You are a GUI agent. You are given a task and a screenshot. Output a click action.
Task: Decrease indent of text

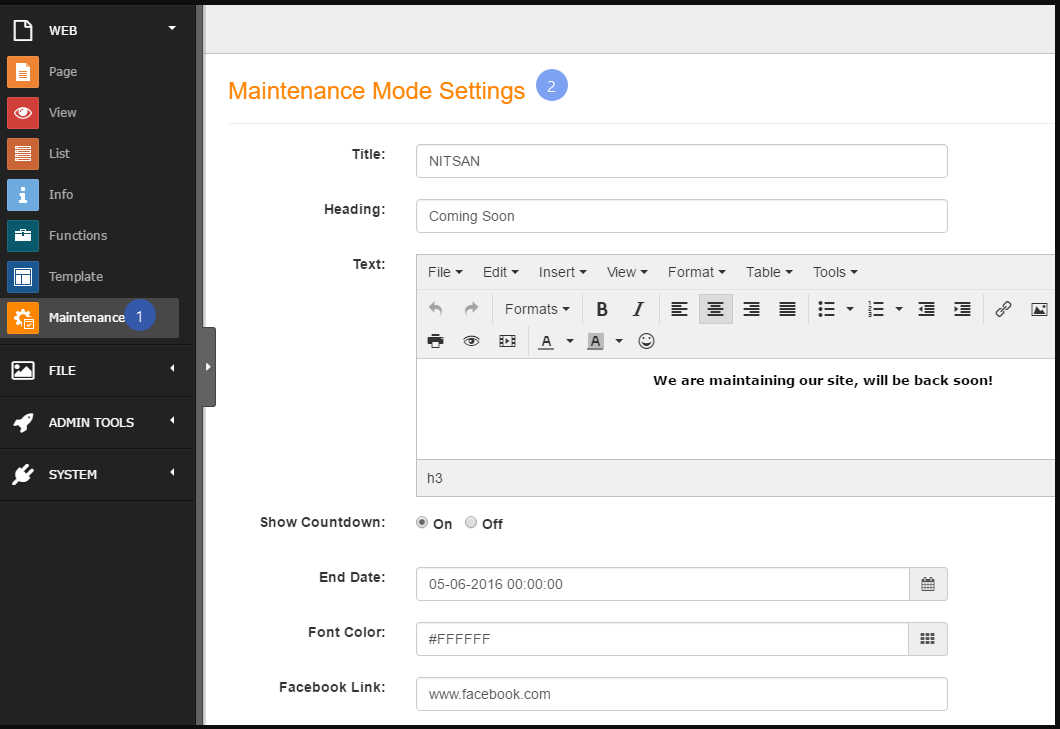point(926,309)
